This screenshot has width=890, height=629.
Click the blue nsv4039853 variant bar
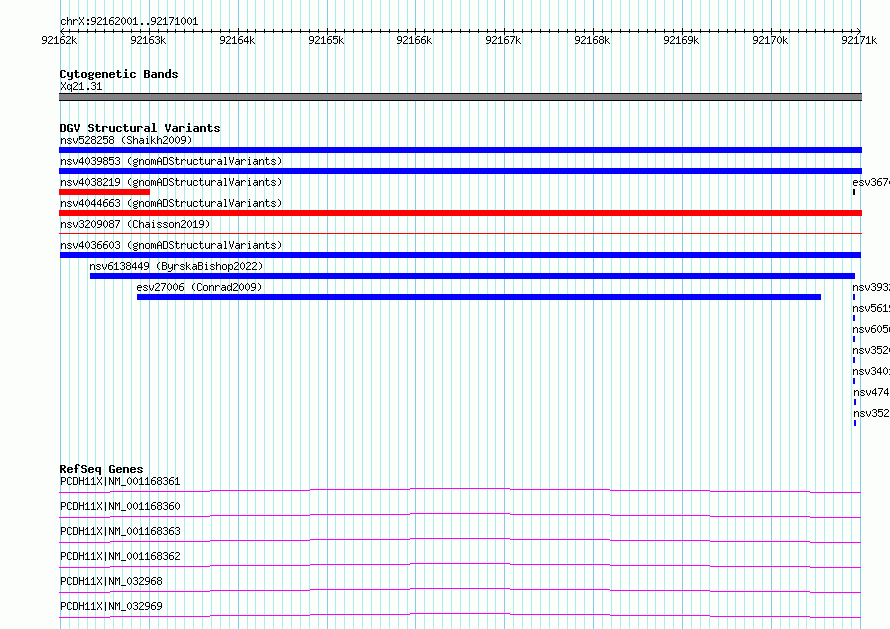click(x=460, y=171)
